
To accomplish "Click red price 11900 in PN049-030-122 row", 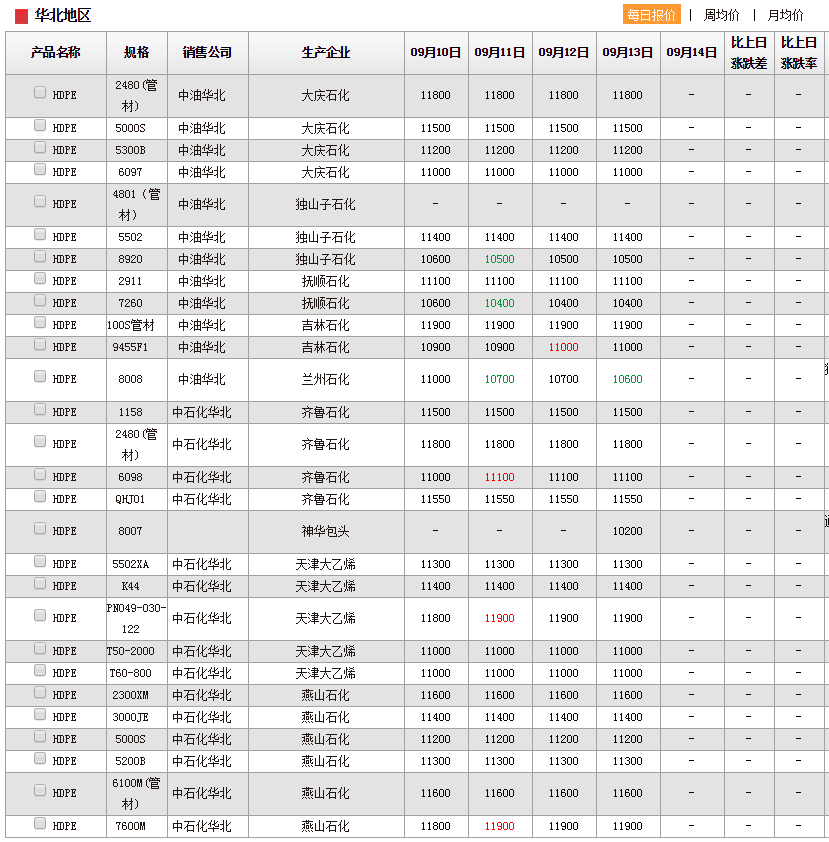I will (x=499, y=619).
